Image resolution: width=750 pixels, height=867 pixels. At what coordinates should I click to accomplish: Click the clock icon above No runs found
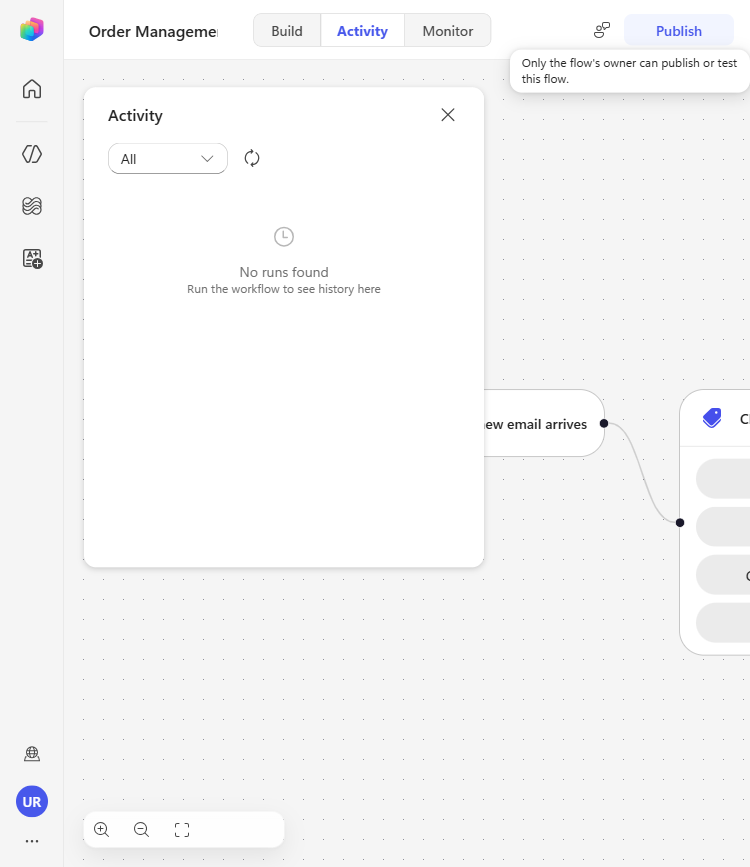(284, 237)
